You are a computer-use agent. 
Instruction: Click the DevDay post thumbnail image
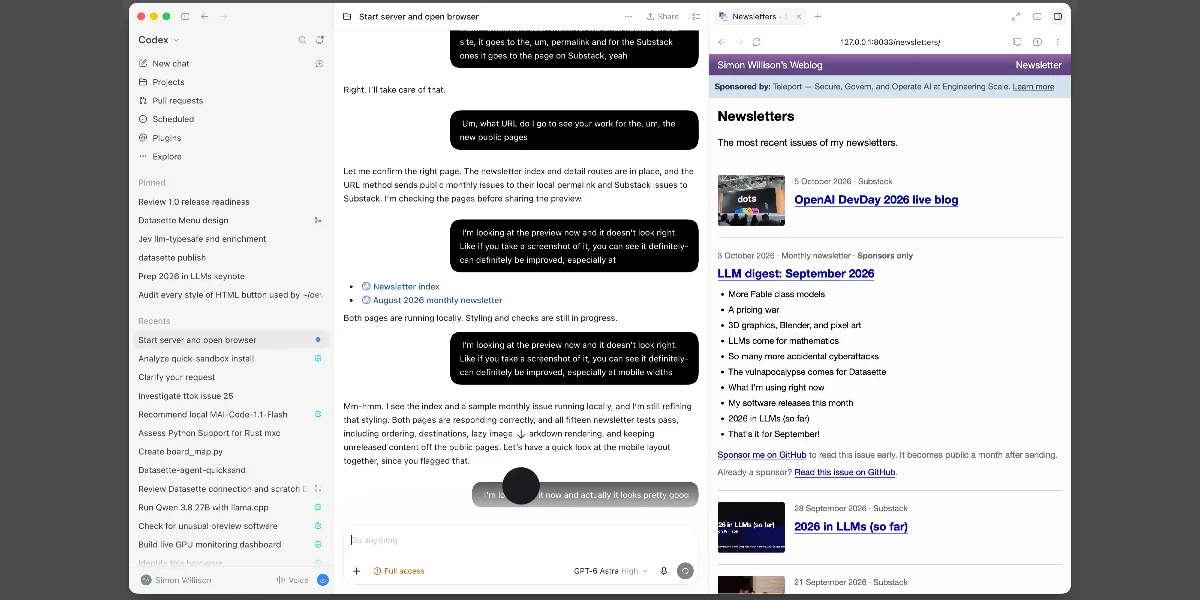click(x=751, y=200)
